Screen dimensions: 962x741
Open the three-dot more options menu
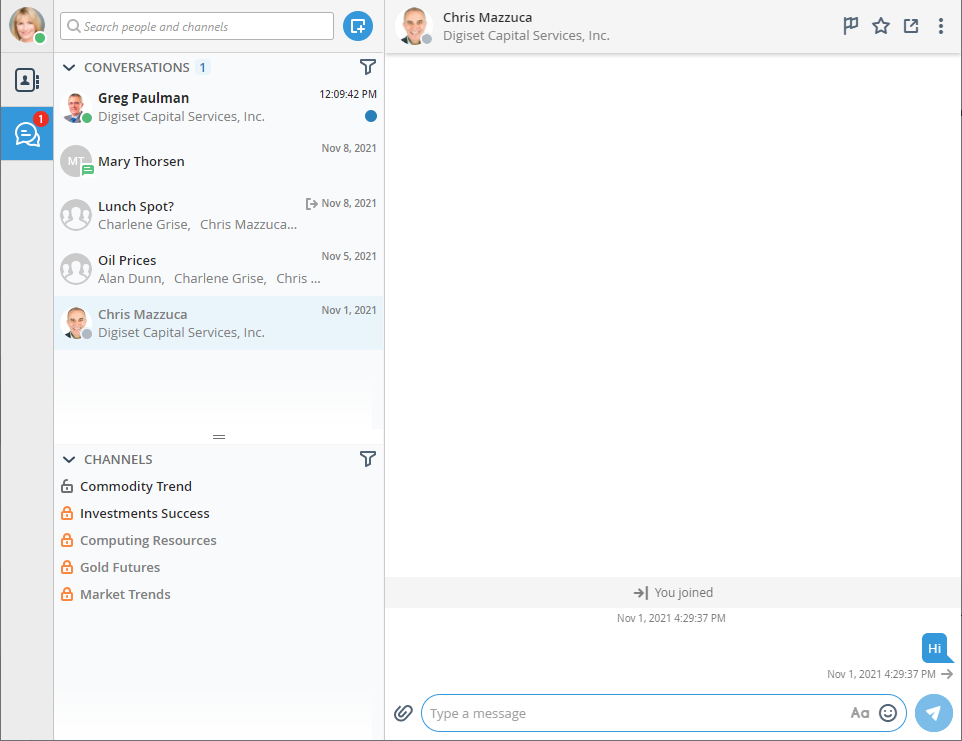(x=941, y=26)
